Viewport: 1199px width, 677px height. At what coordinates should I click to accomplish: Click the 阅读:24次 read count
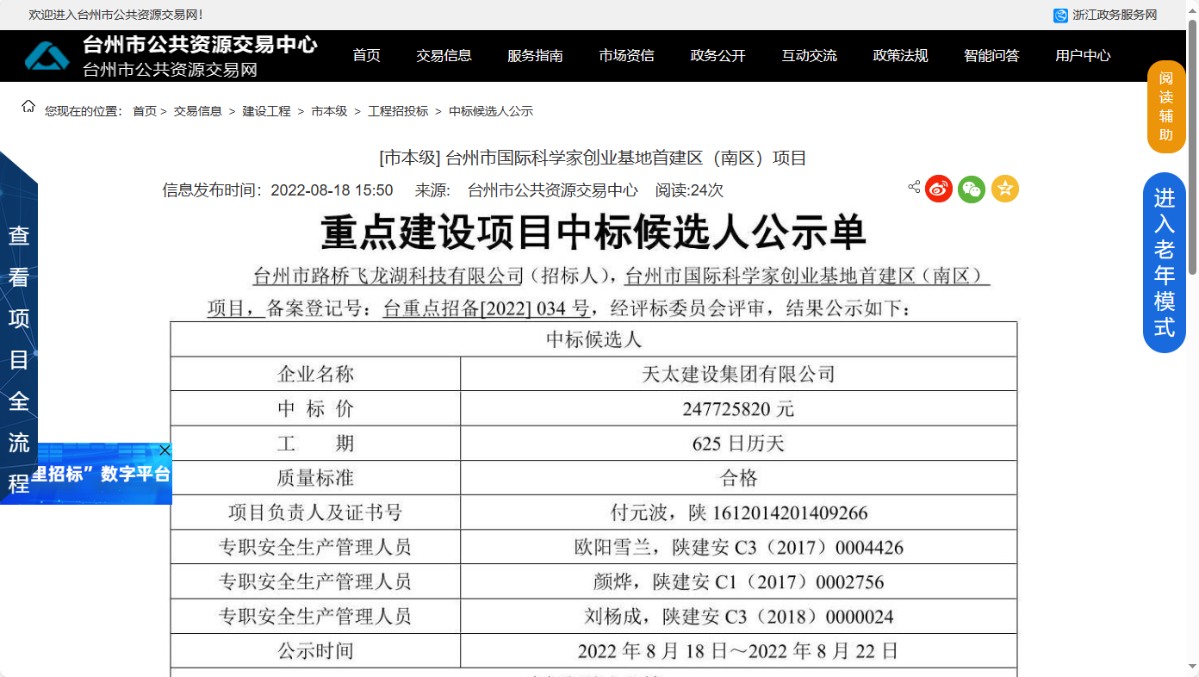click(689, 190)
